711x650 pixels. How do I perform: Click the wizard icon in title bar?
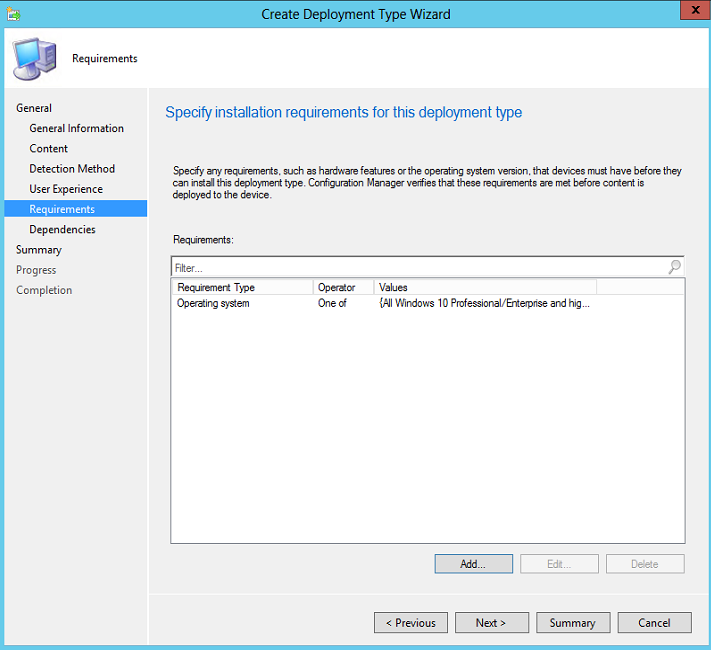tap(13, 14)
